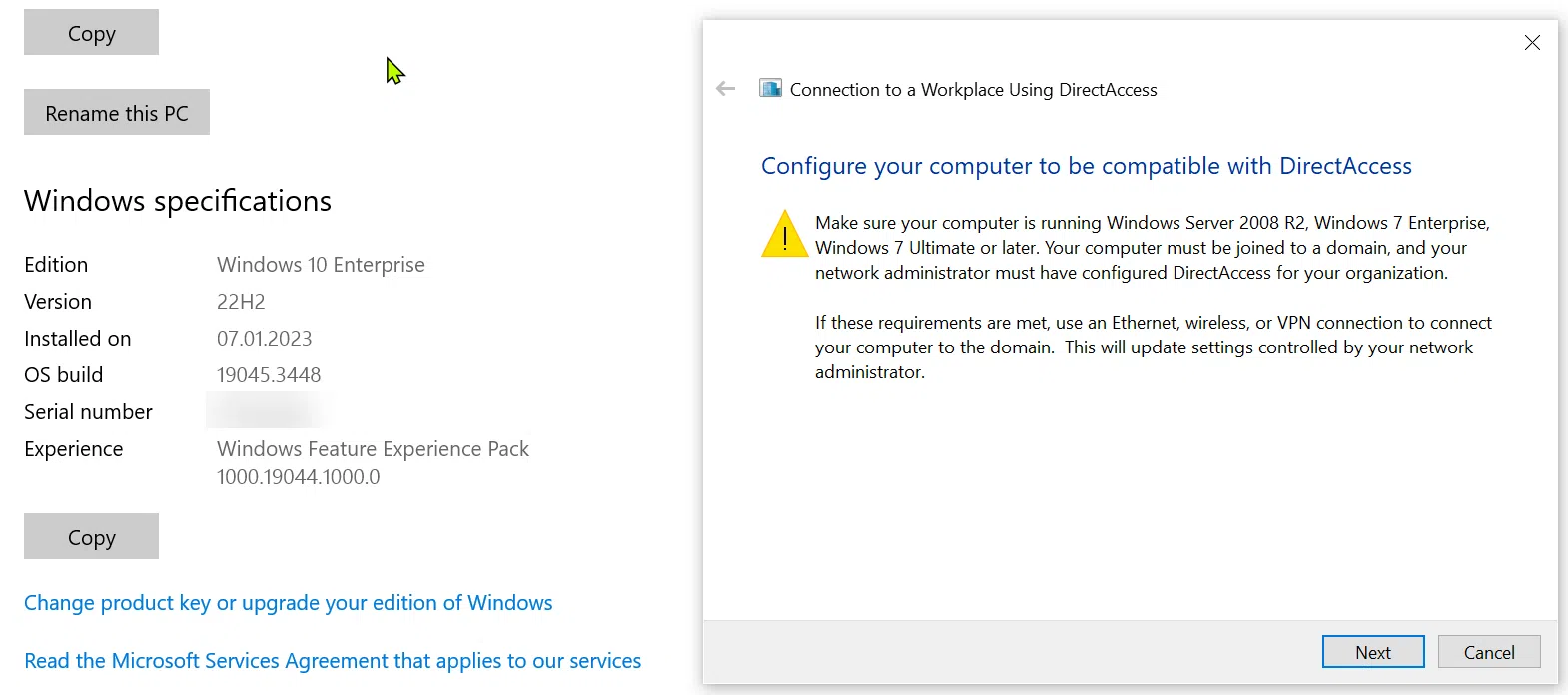Select the OS build label
The height and width of the screenshot is (695, 1568).
64,375
